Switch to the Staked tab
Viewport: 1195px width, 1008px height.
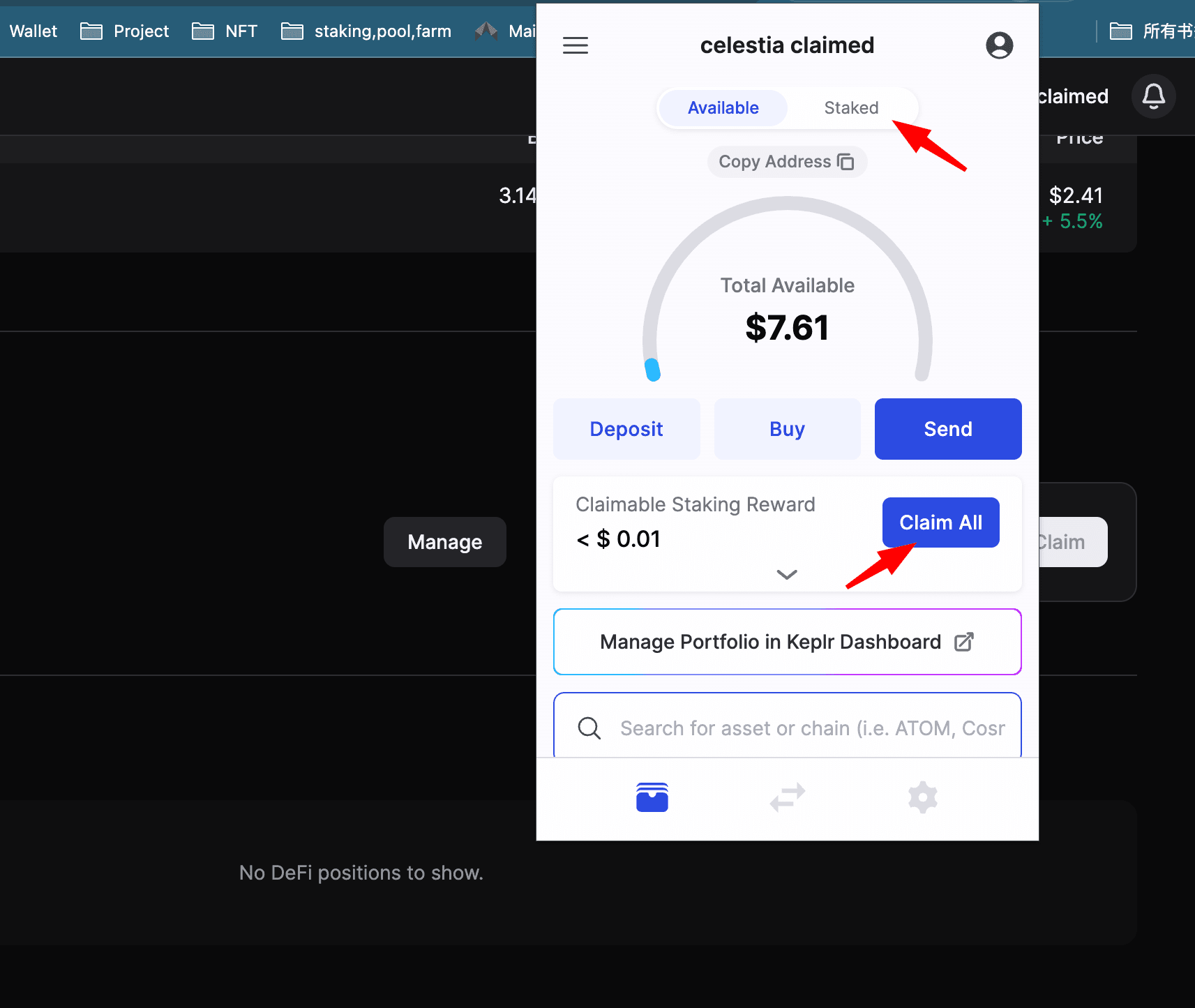click(x=851, y=108)
